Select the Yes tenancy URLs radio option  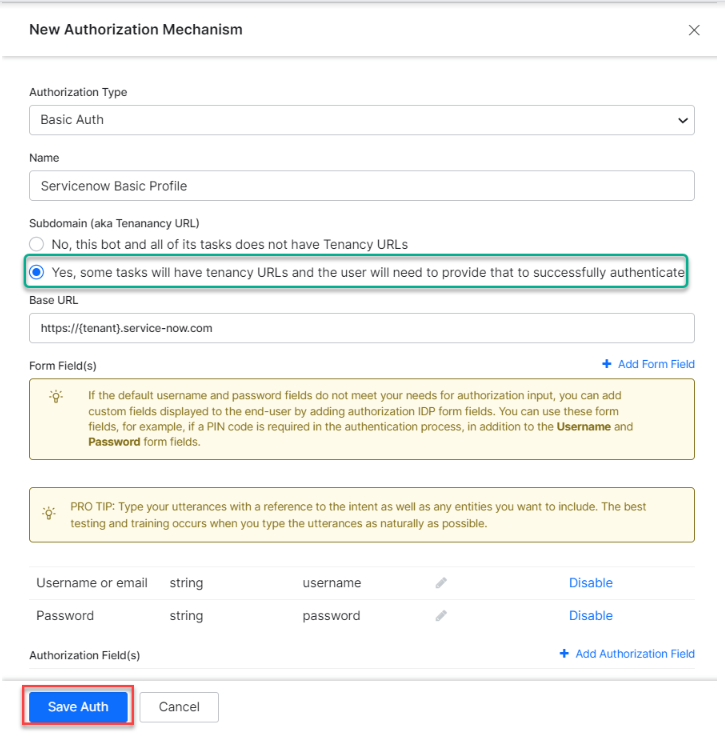pyautogui.click(x=37, y=272)
